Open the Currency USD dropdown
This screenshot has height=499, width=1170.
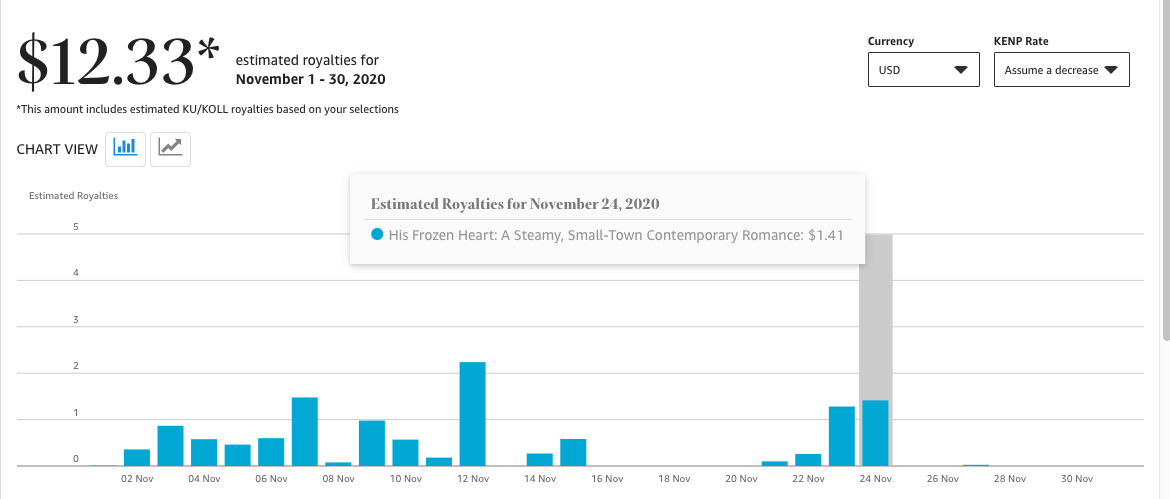click(x=924, y=69)
